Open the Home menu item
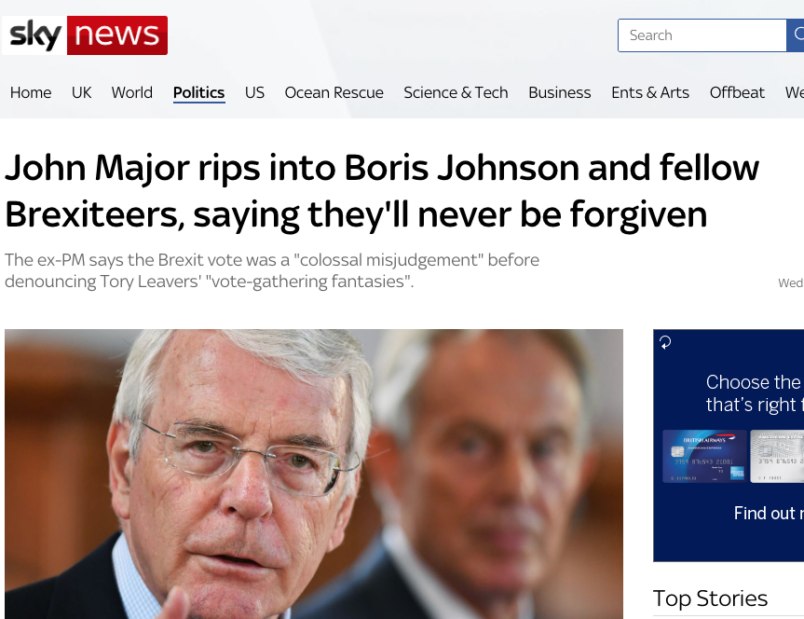 pyautogui.click(x=31, y=92)
